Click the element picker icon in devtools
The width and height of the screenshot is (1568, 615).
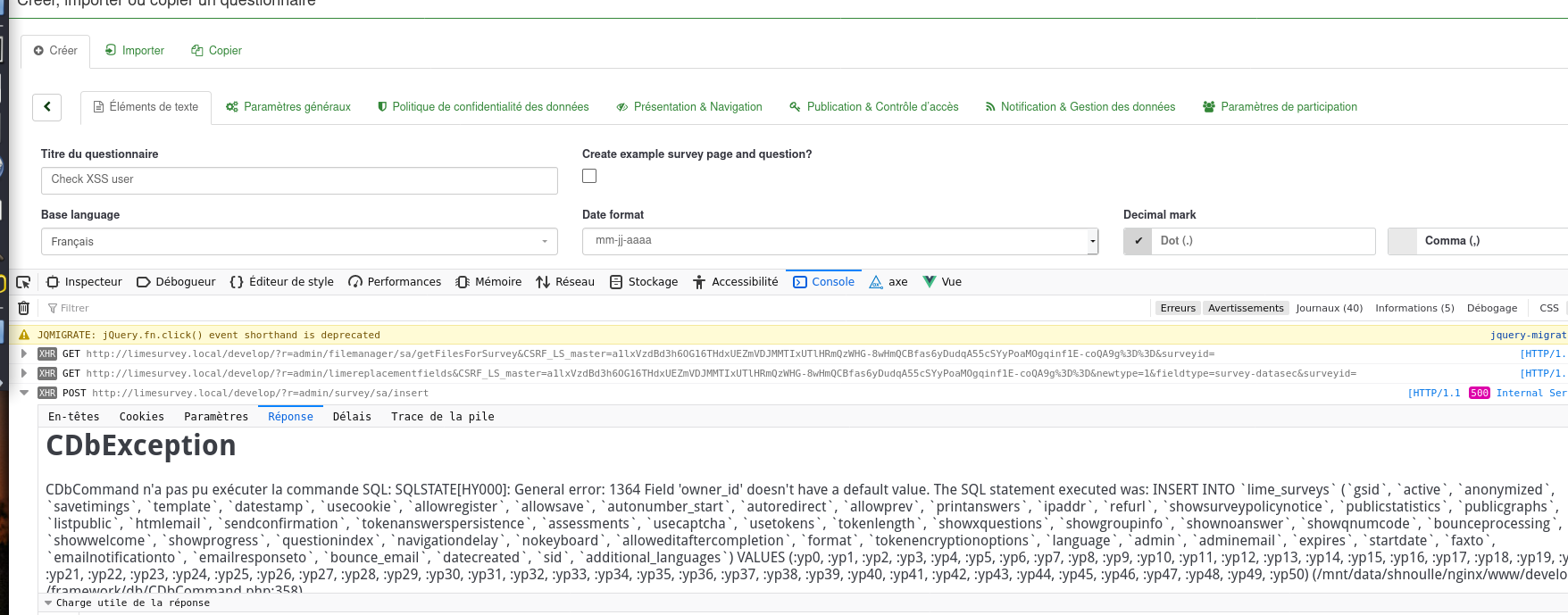(x=23, y=282)
